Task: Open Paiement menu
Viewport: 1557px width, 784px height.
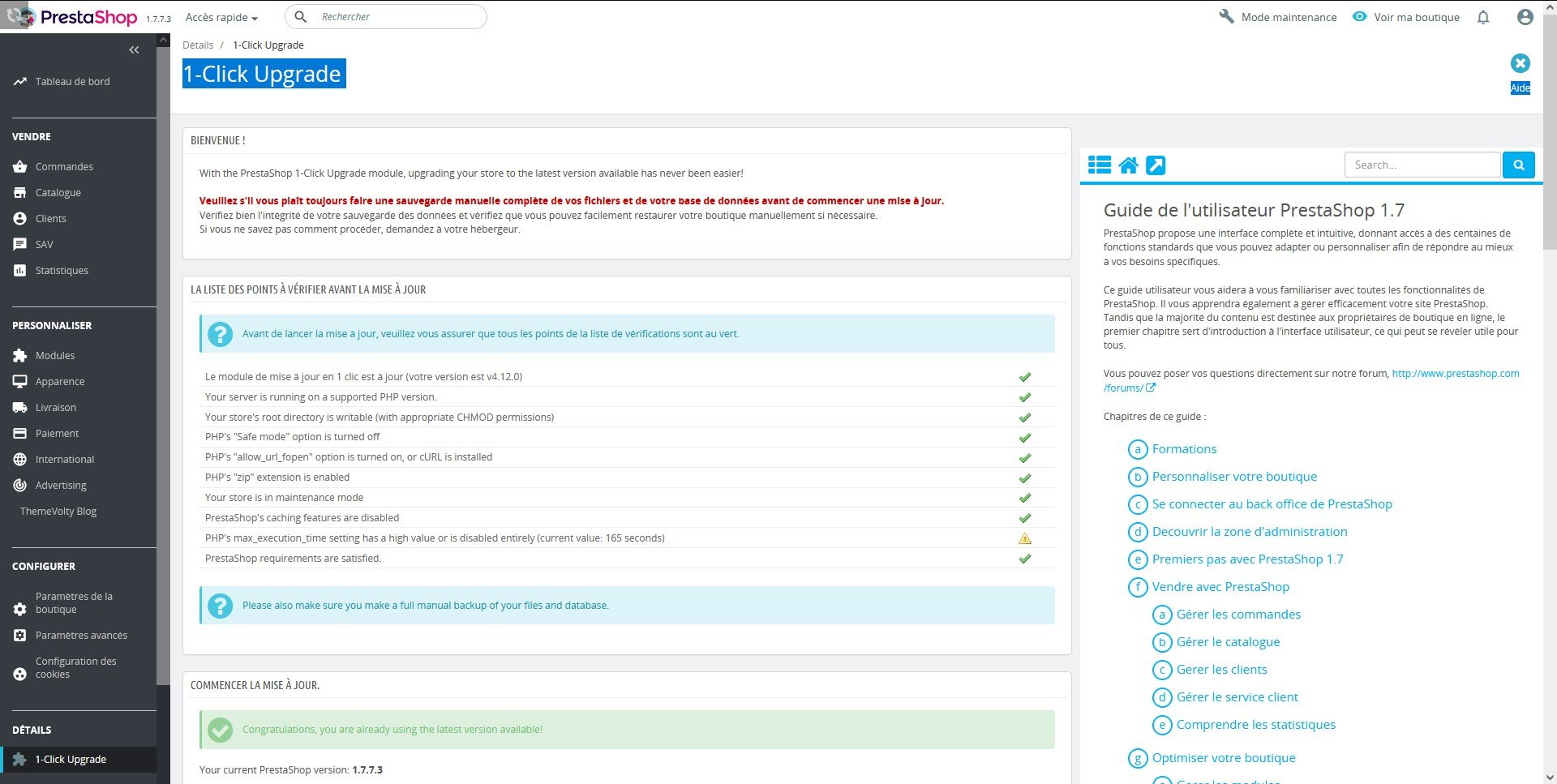Action: (x=57, y=434)
